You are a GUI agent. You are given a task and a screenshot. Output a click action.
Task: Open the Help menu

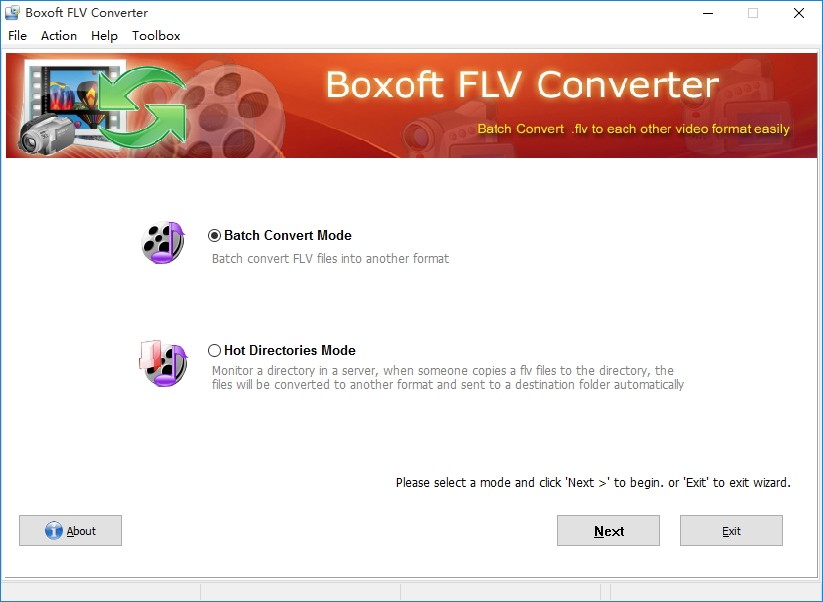point(104,36)
